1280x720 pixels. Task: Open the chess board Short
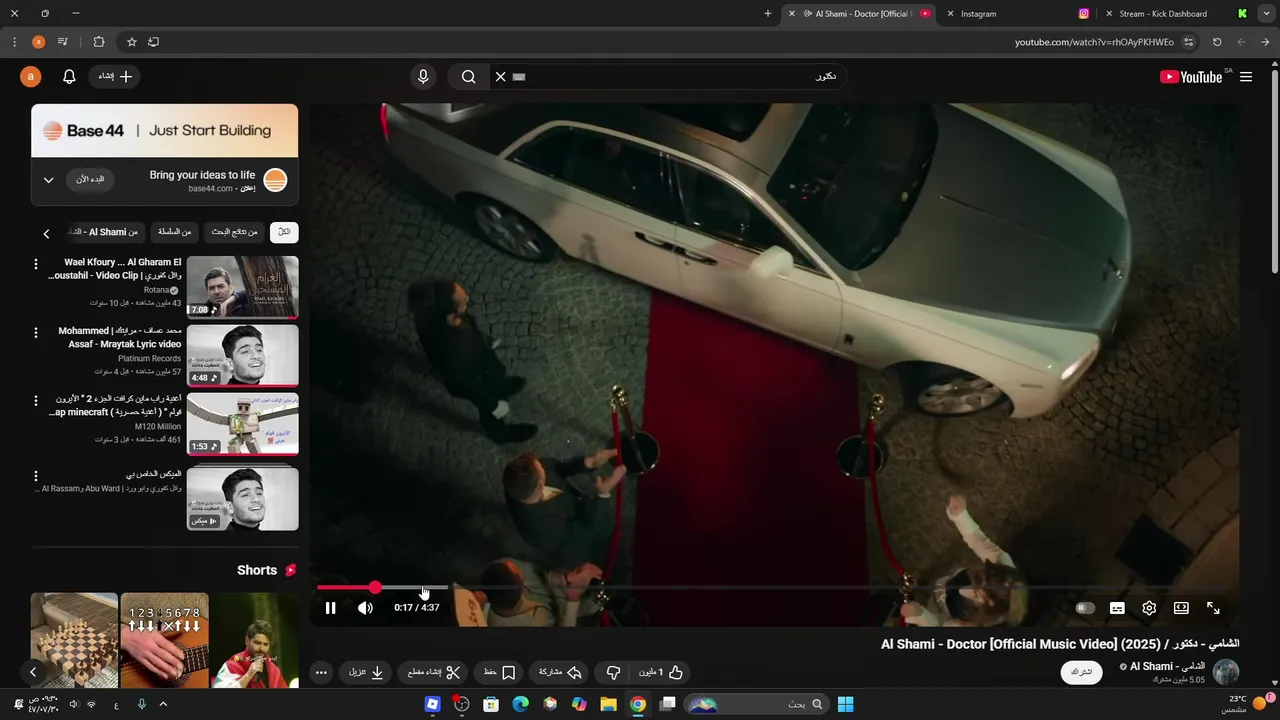coord(74,640)
